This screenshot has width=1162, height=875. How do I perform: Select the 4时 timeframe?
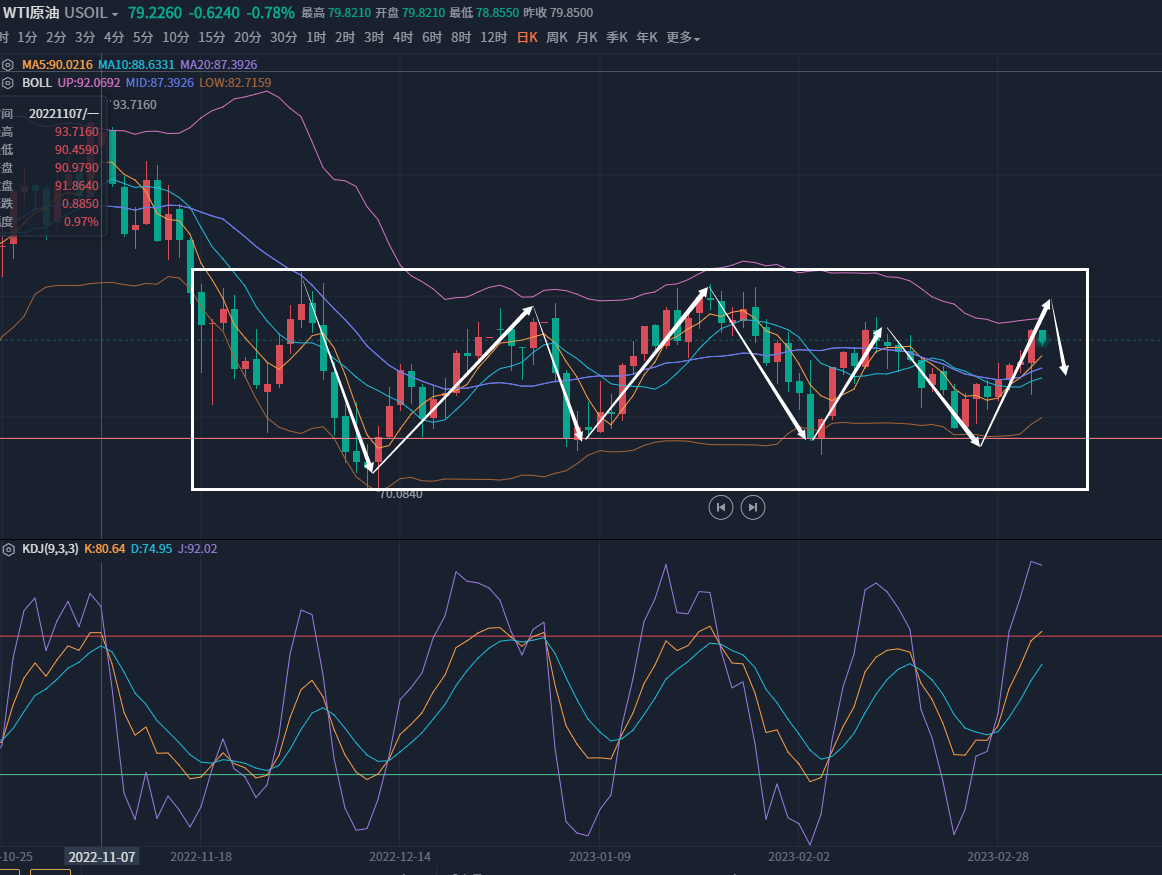pos(403,38)
